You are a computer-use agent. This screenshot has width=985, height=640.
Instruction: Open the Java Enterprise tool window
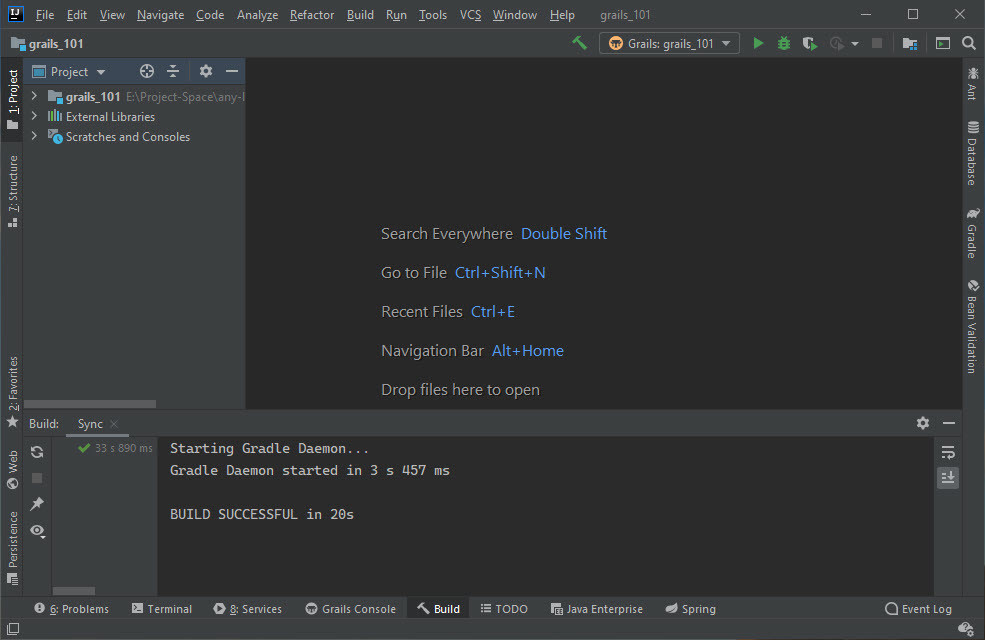(597, 609)
